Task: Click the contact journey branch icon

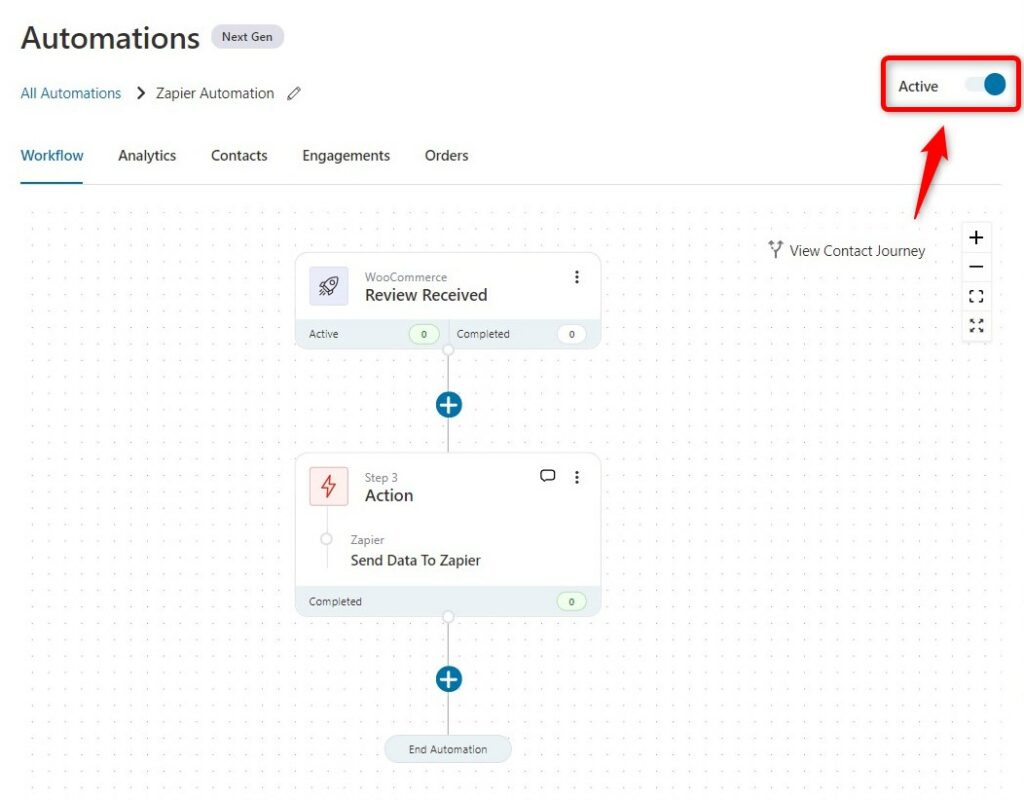Action: [775, 249]
